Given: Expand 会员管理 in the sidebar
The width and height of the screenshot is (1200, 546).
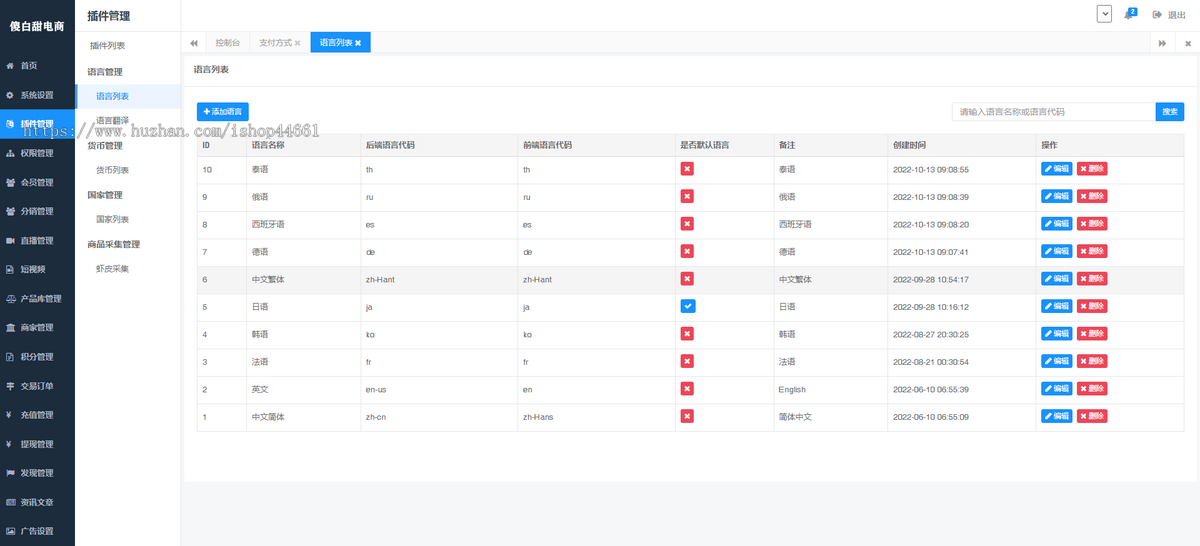Looking at the screenshot, I should tap(37, 182).
